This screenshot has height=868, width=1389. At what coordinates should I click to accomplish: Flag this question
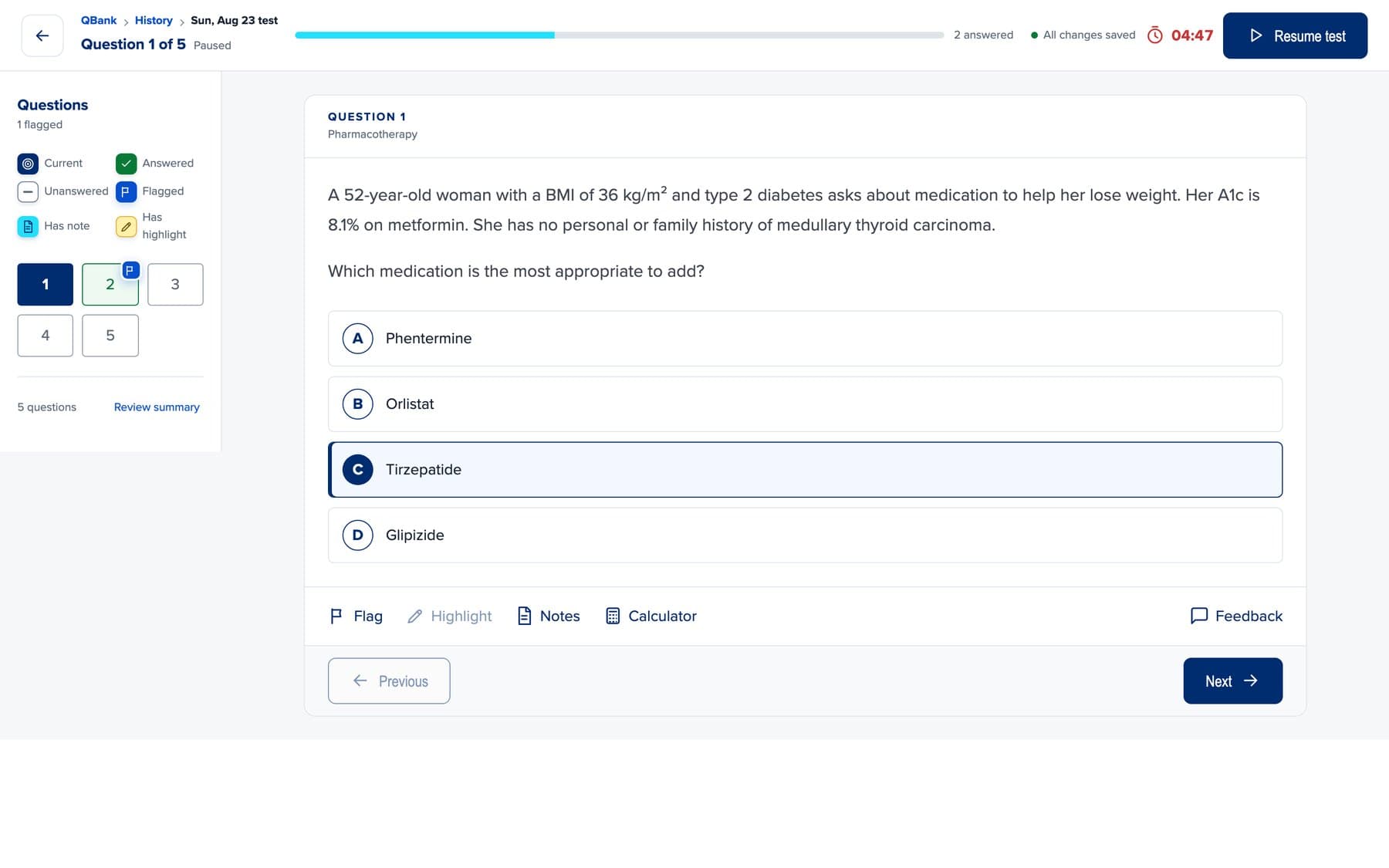(x=356, y=616)
